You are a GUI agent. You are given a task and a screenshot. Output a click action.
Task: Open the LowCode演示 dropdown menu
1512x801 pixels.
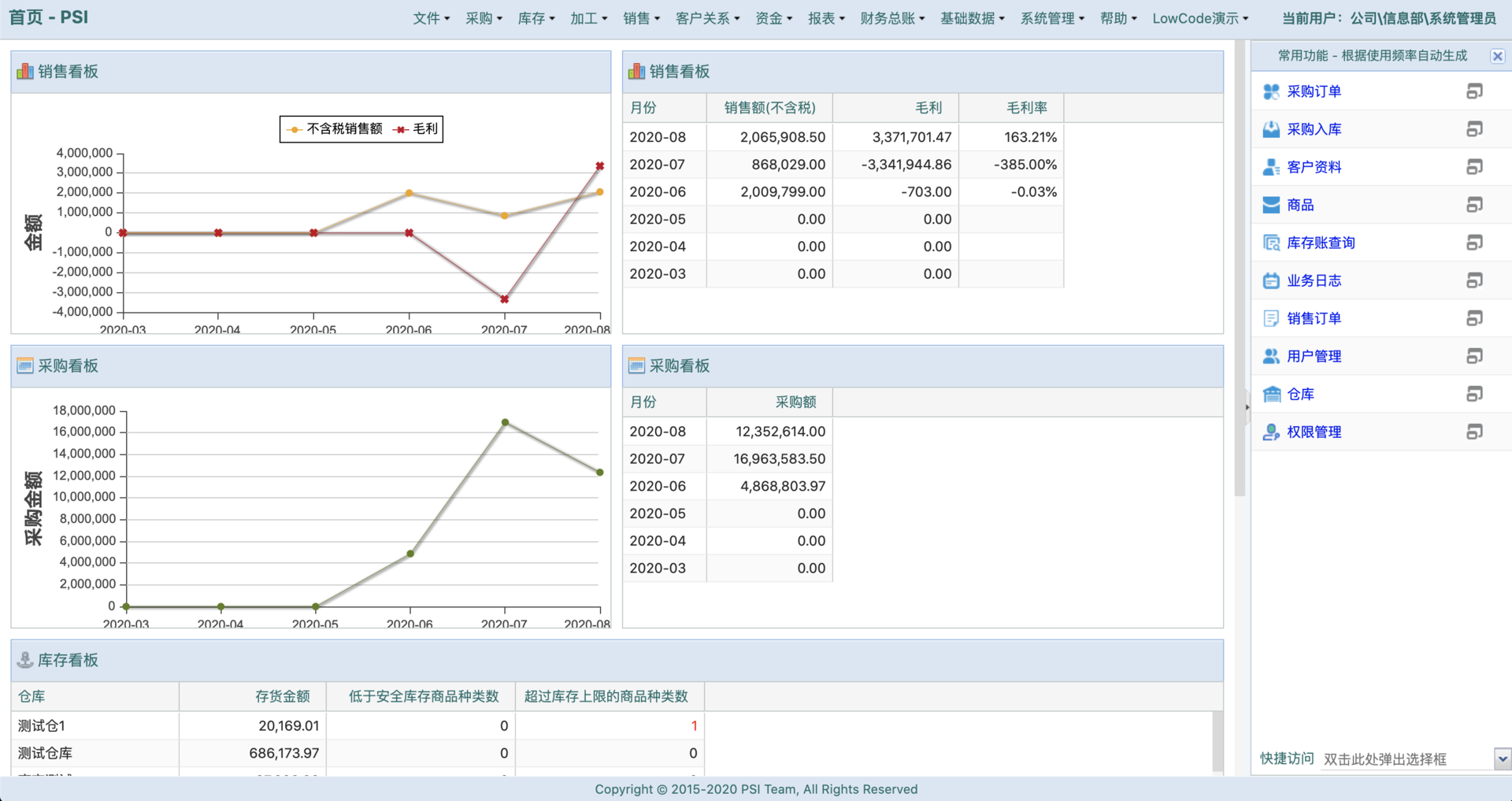coord(1199,17)
